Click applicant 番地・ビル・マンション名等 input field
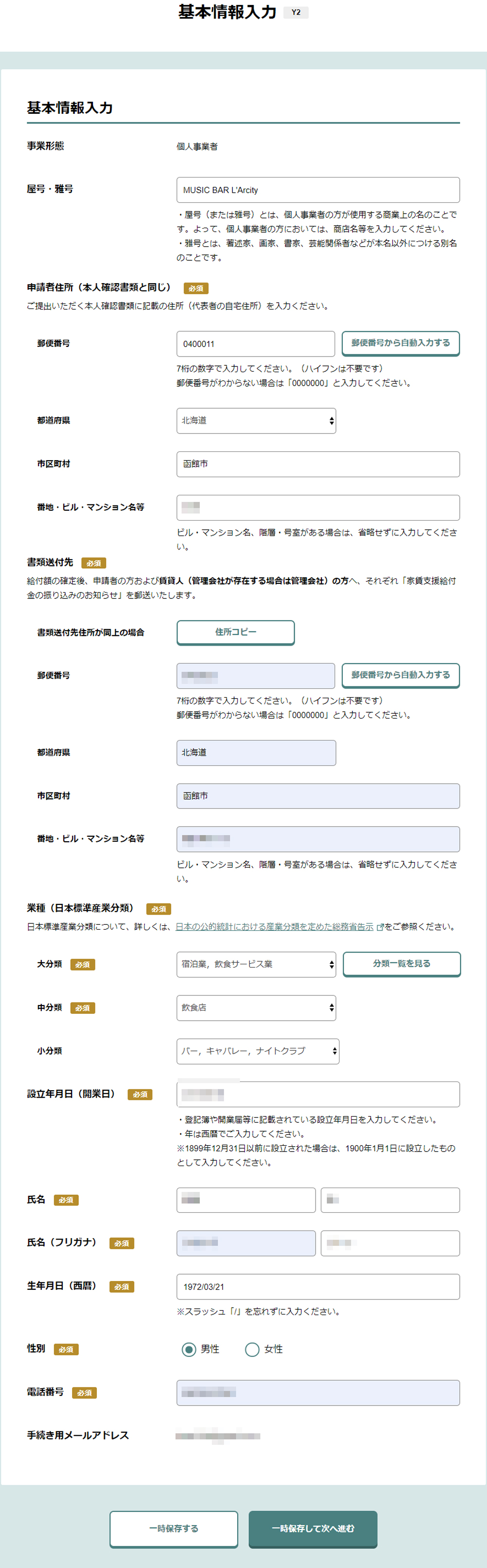487x1568 pixels. (x=318, y=507)
